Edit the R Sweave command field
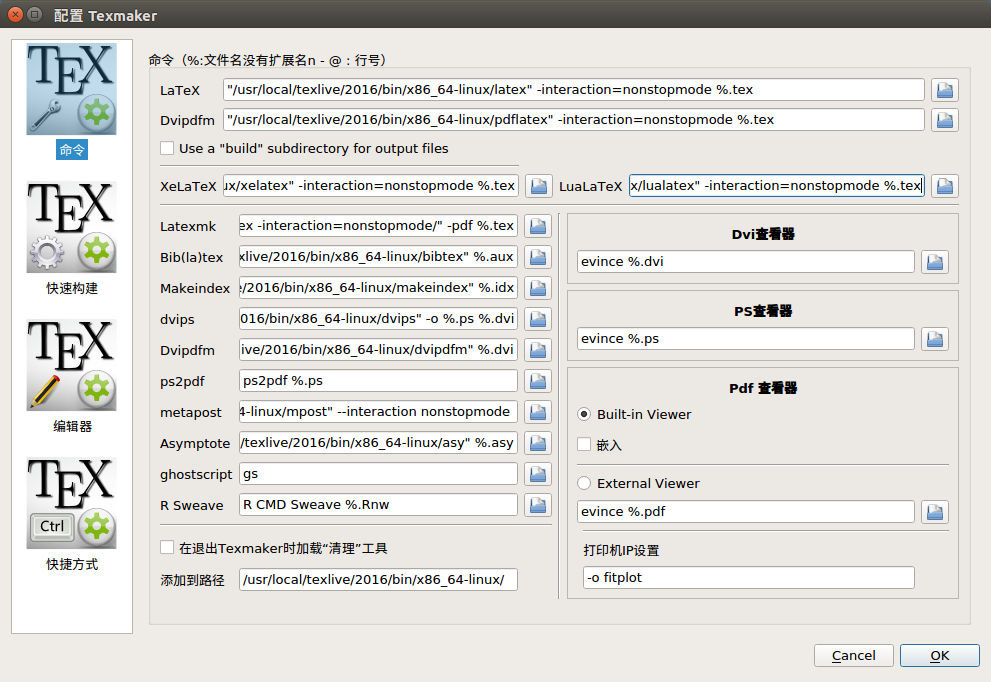Viewport: 991px width, 682px height. click(x=378, y=504)
